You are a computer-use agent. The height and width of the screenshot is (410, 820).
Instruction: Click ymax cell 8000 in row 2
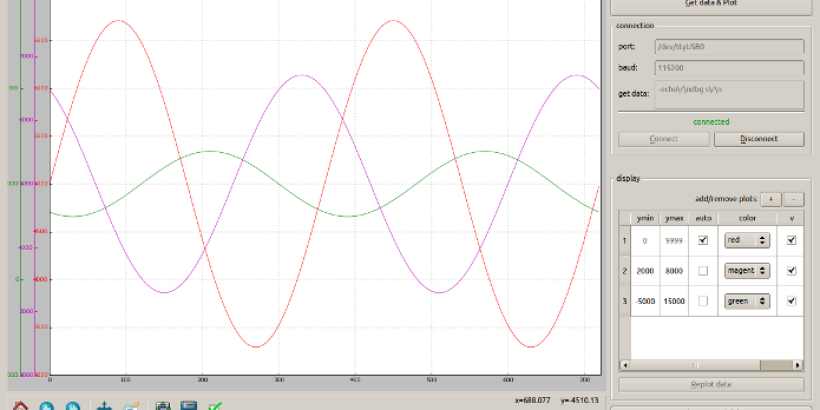(674, 271)
